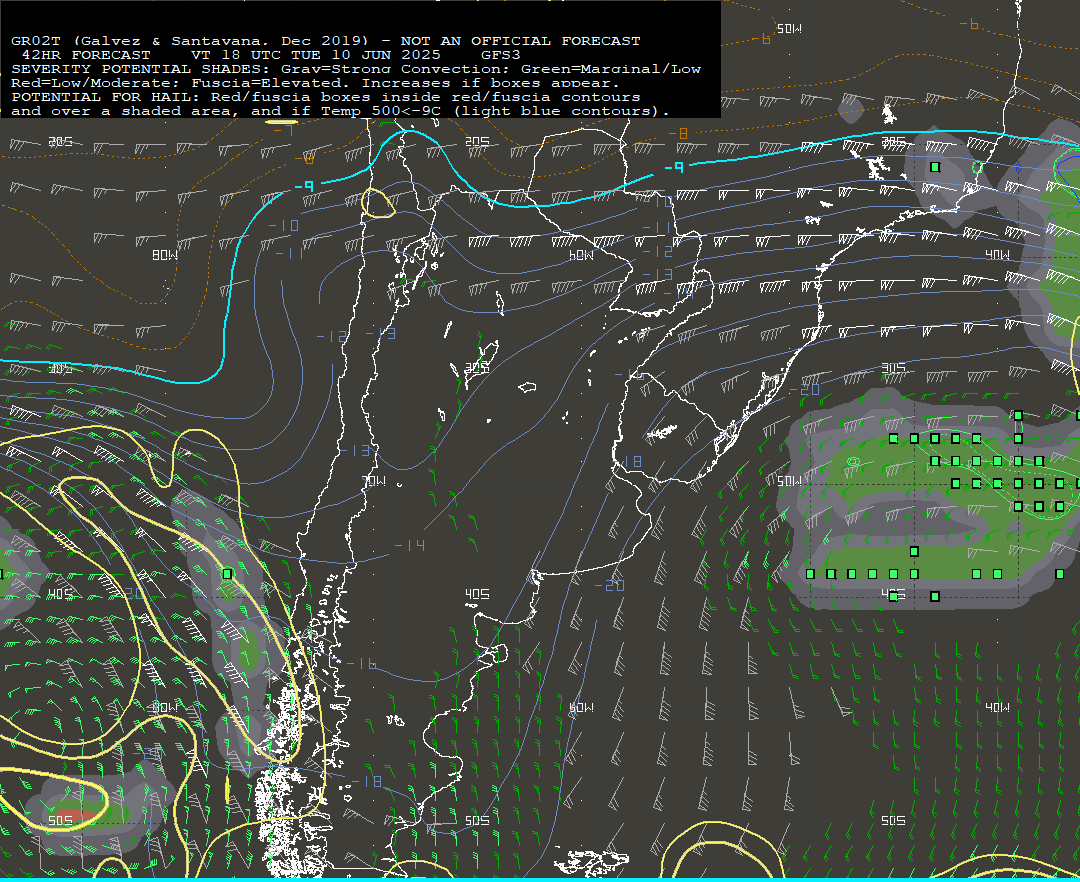Click the cyan "-9" label over the Pacific

[x=304, y=187]
